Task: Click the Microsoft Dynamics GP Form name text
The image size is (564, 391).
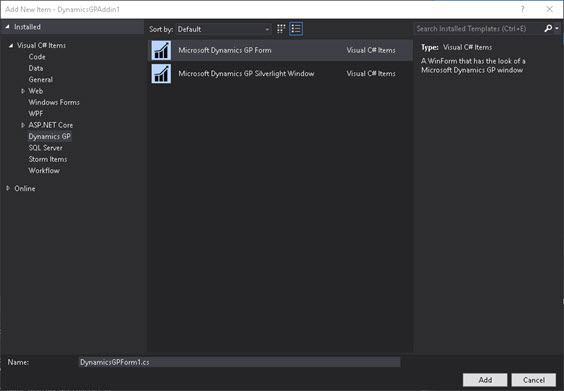Action: [225, 50]
